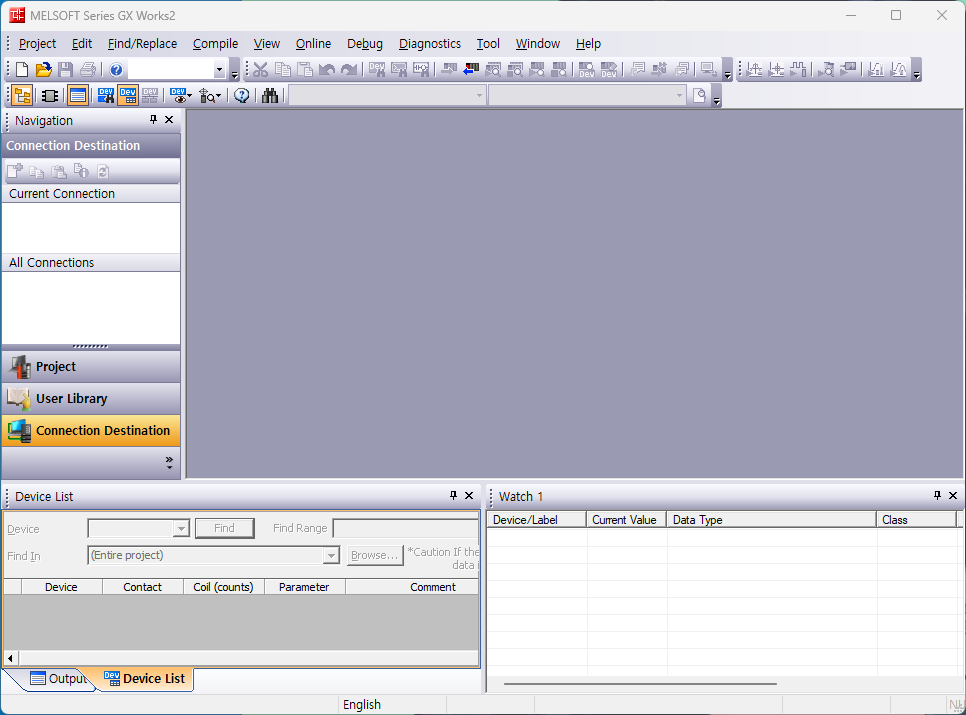
Task: Open the Project menu
Action: 37,44
